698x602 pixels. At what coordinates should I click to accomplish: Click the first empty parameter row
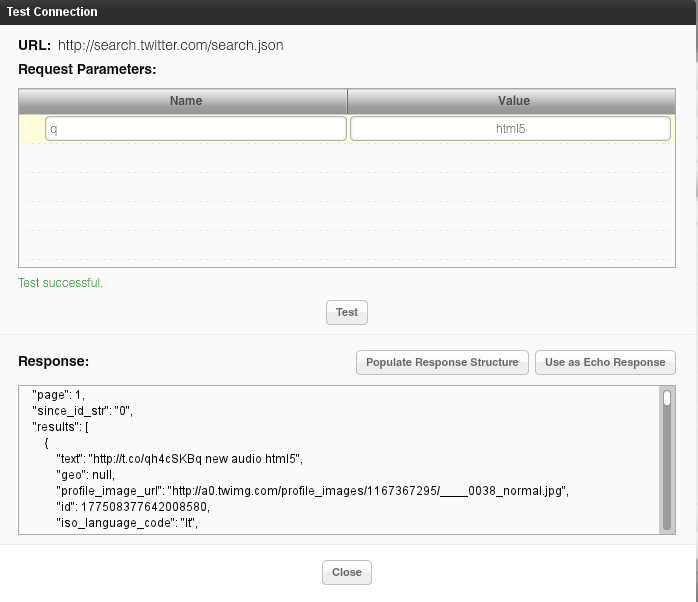point(348,158)
